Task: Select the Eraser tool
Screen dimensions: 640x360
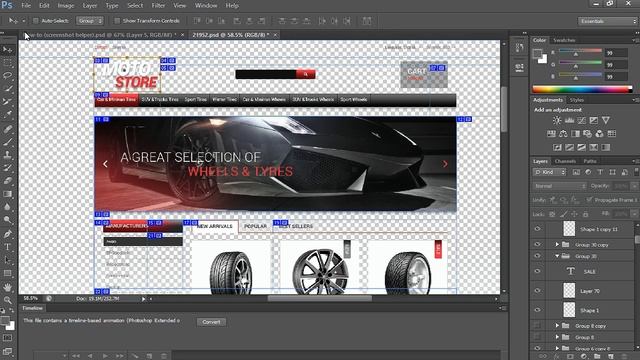Action: [7, 181]
